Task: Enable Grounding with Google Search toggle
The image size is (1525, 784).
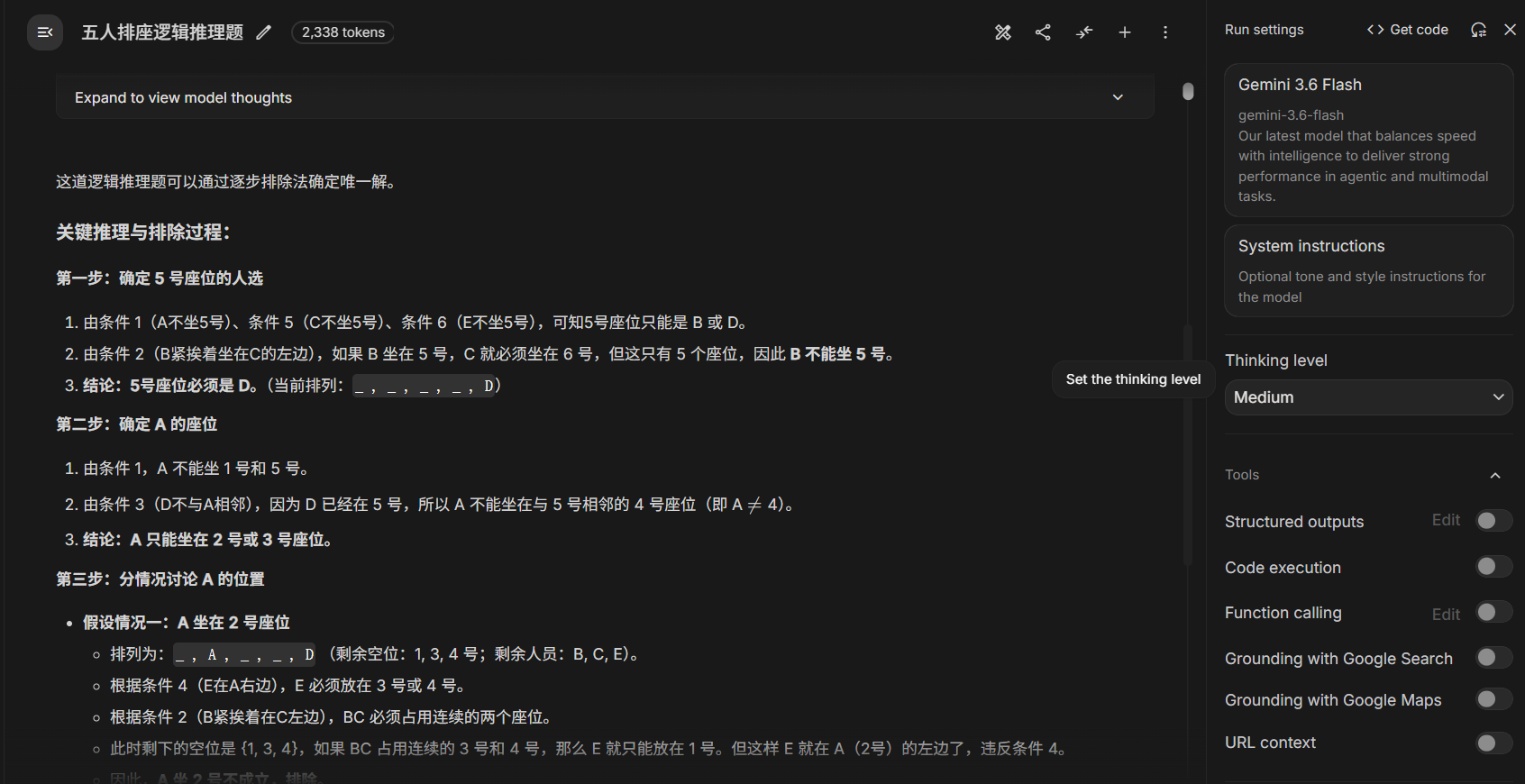Action: coord(1493,658)
